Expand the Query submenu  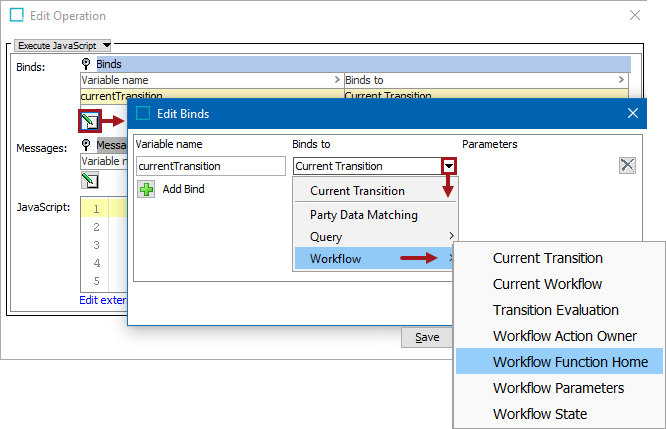tap(376, 237)
